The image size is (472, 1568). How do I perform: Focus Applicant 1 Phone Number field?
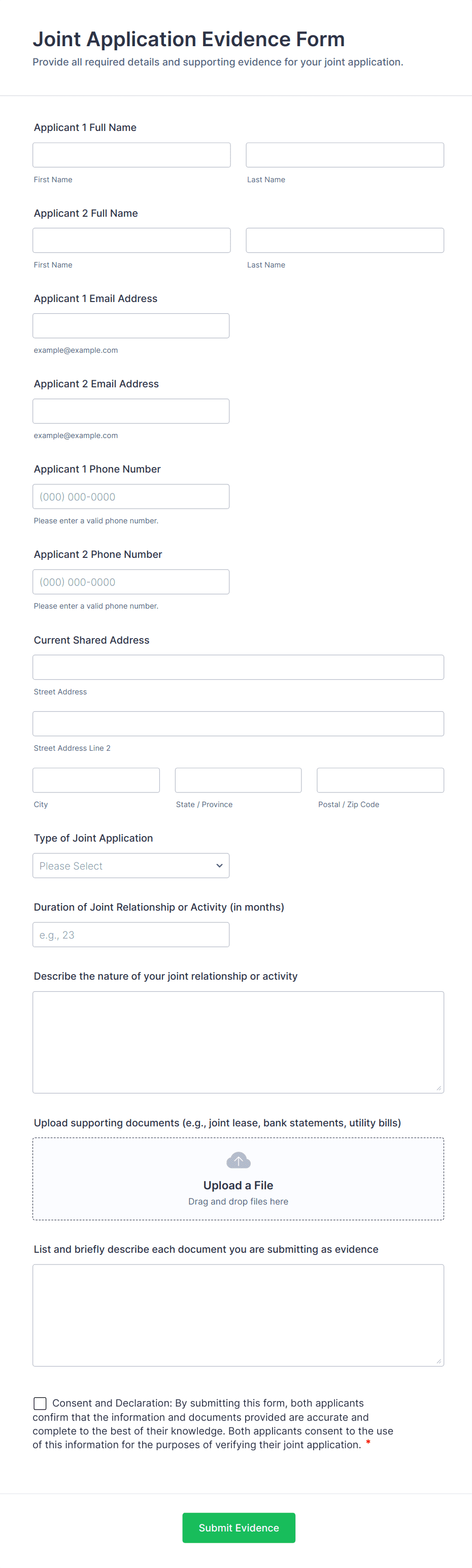pos(131,496)
